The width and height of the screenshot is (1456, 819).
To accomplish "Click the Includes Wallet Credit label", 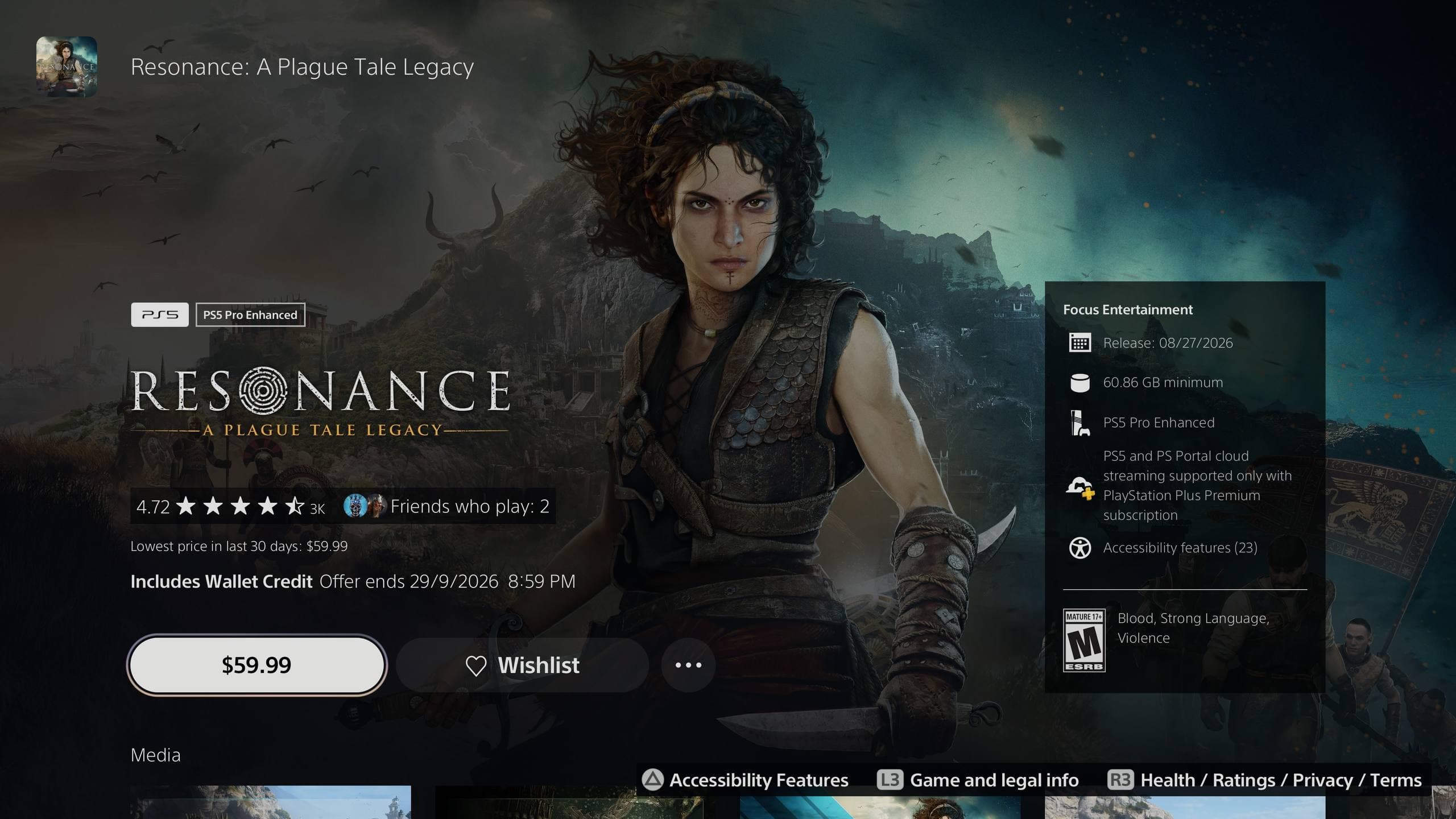I will pos(221,581).
